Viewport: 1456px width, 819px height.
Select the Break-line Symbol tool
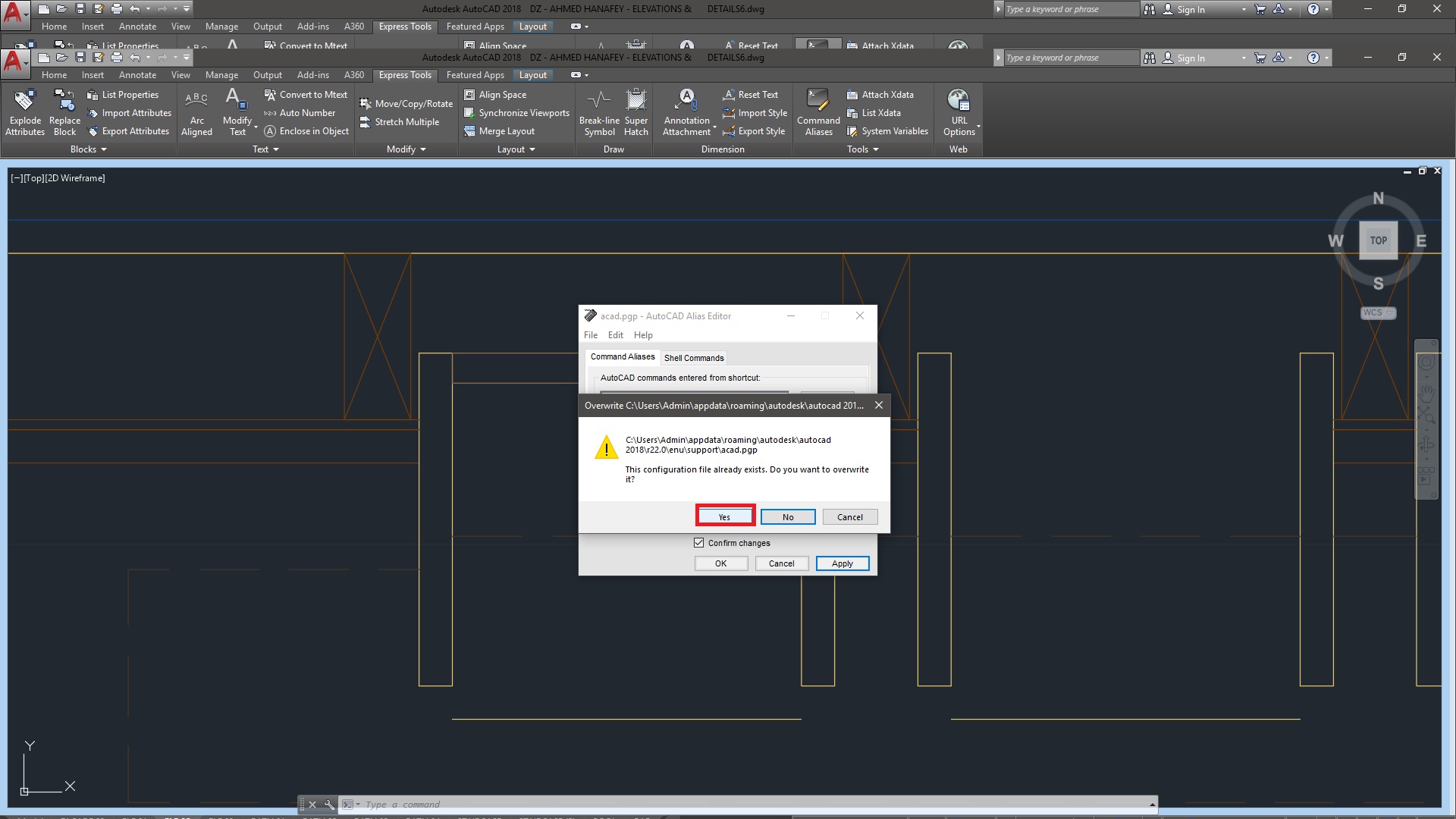click(x=599, y=102)
